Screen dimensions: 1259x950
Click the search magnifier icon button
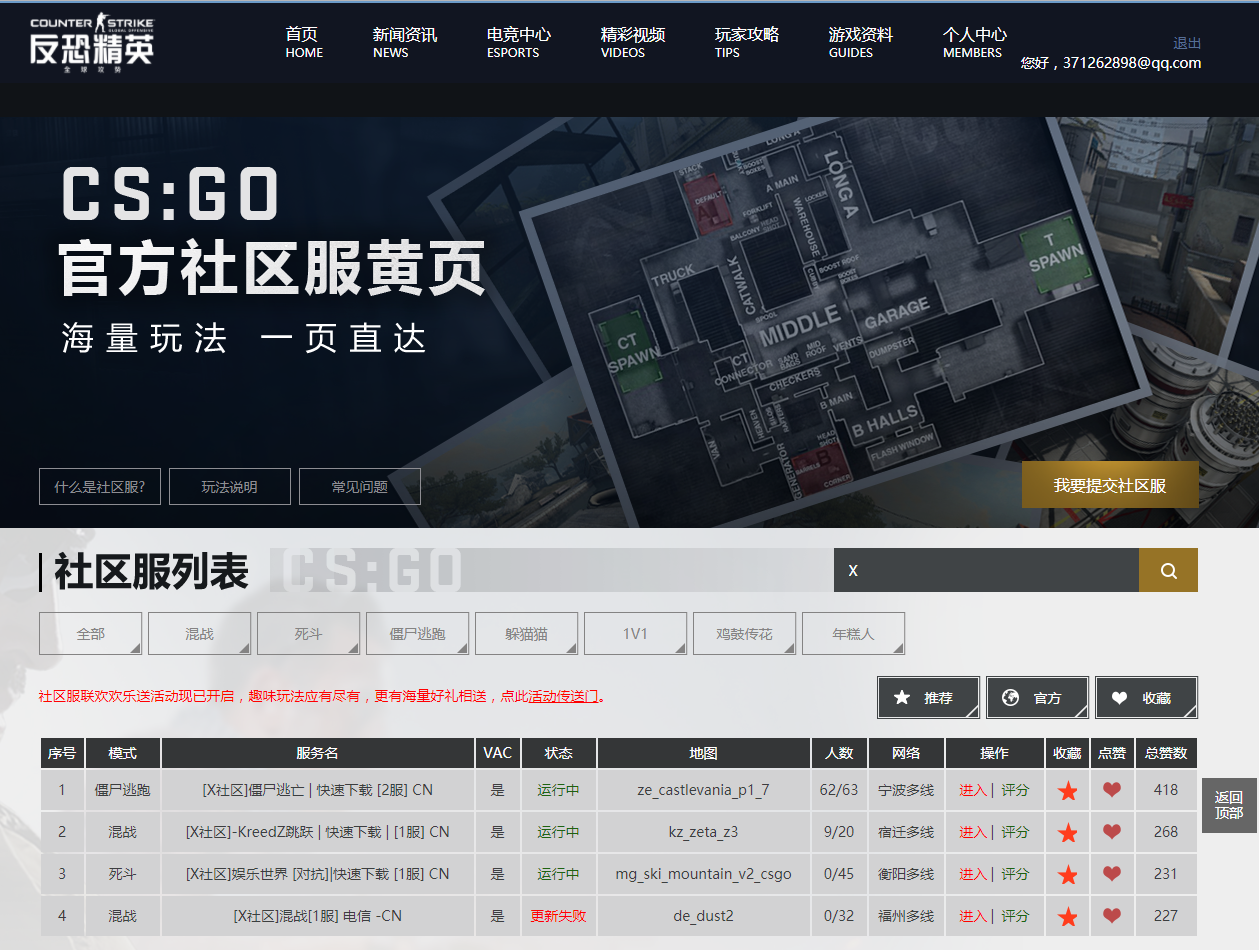point(1168,570)
